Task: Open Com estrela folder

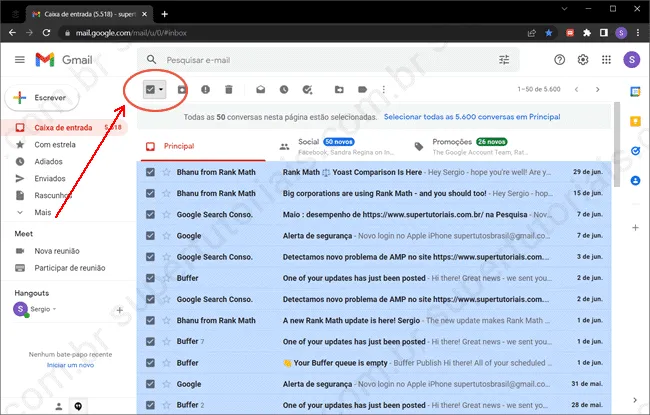Action: (x=55, y=145)
